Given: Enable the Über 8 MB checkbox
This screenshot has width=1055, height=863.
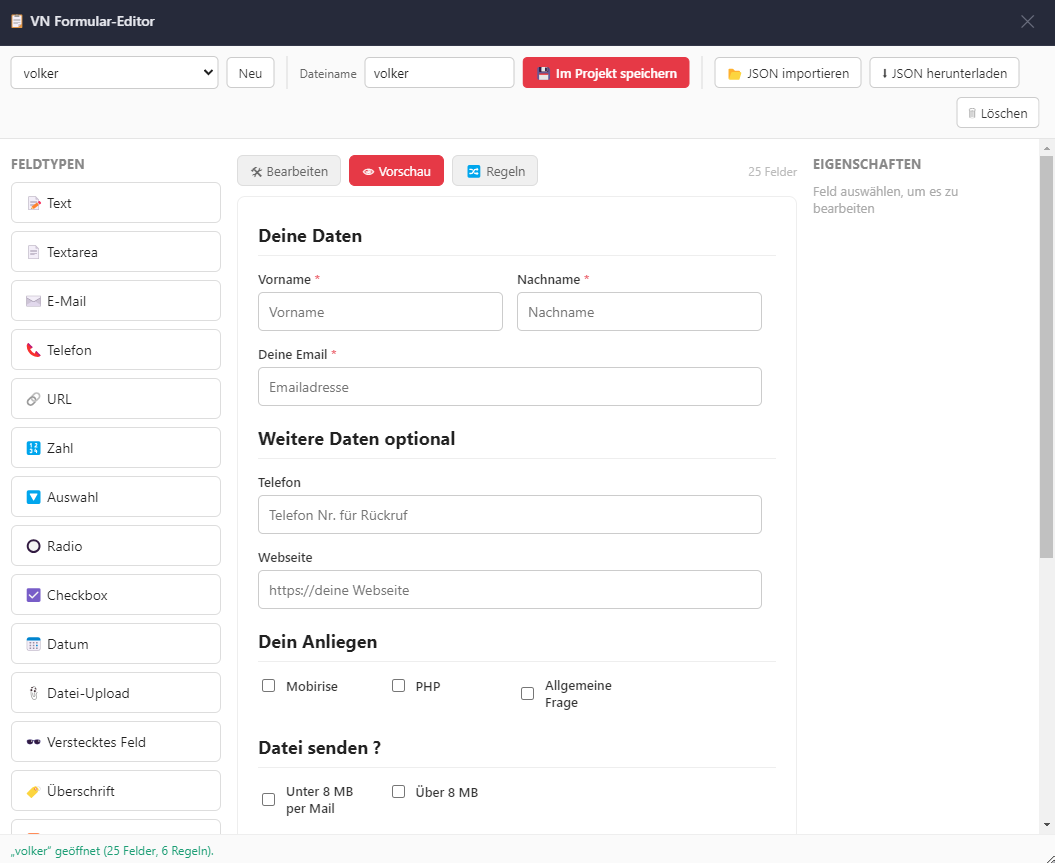Looking at the screenshot, I should (x=398, y=792).
